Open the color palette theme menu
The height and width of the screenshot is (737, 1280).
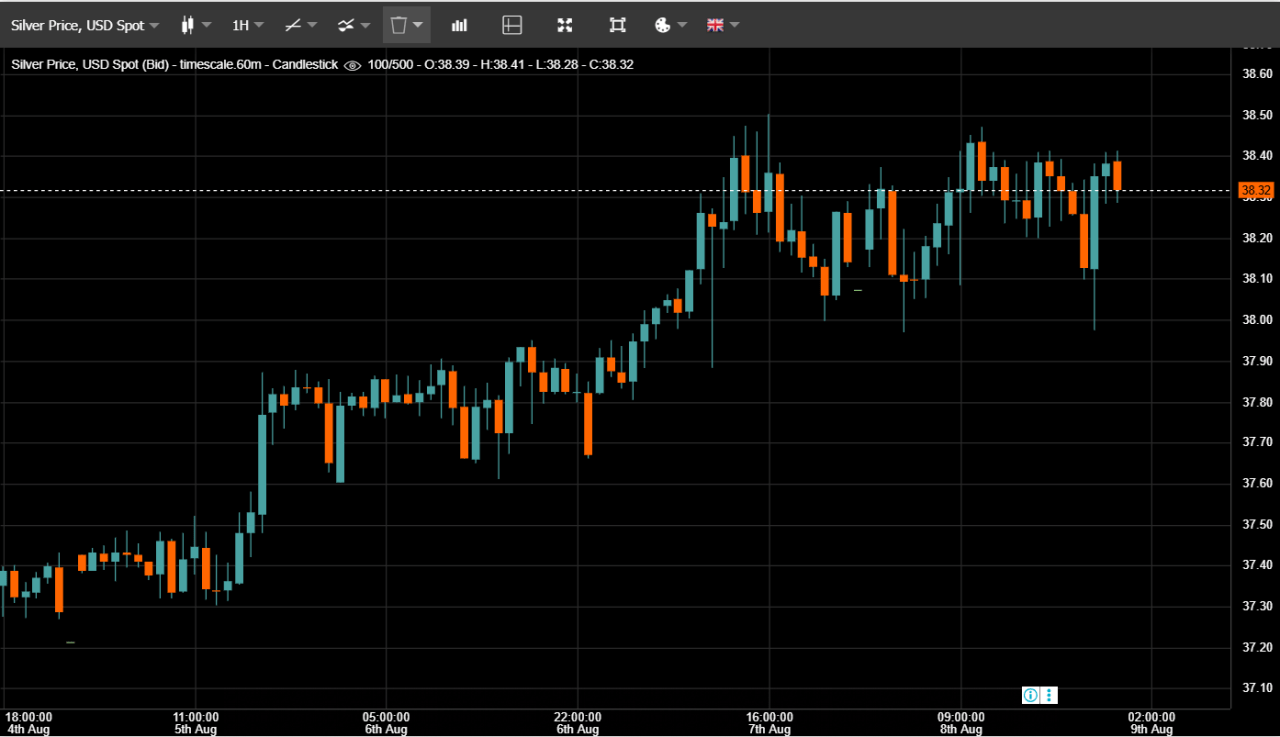(670, 25)
